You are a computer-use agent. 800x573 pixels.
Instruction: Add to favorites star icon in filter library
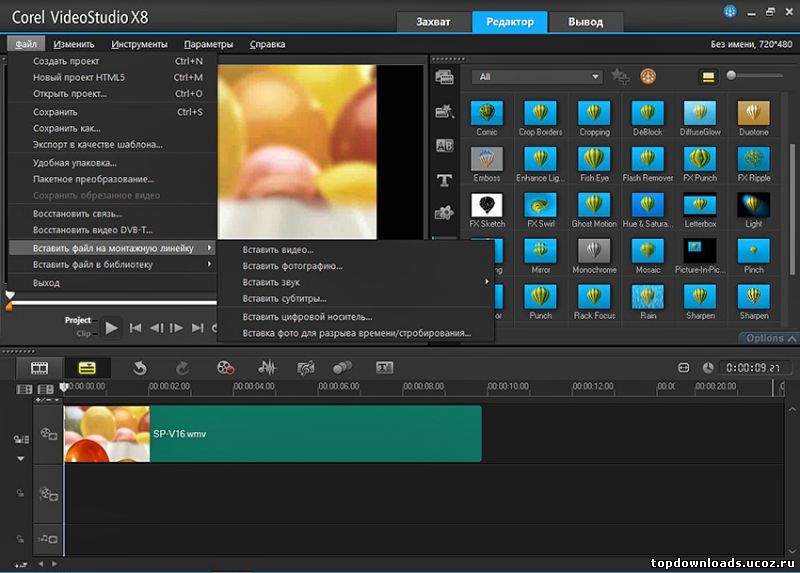coord(620,77)
